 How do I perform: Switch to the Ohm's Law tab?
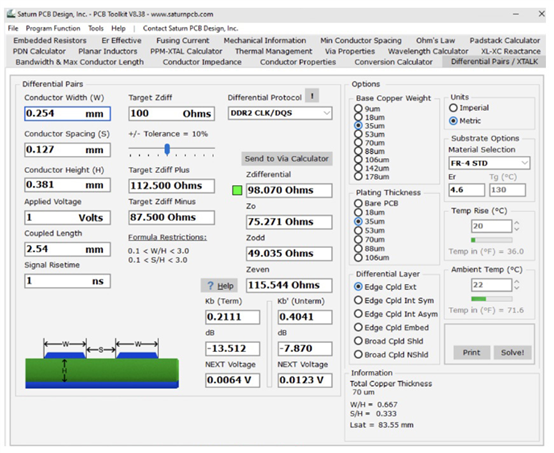435,41
